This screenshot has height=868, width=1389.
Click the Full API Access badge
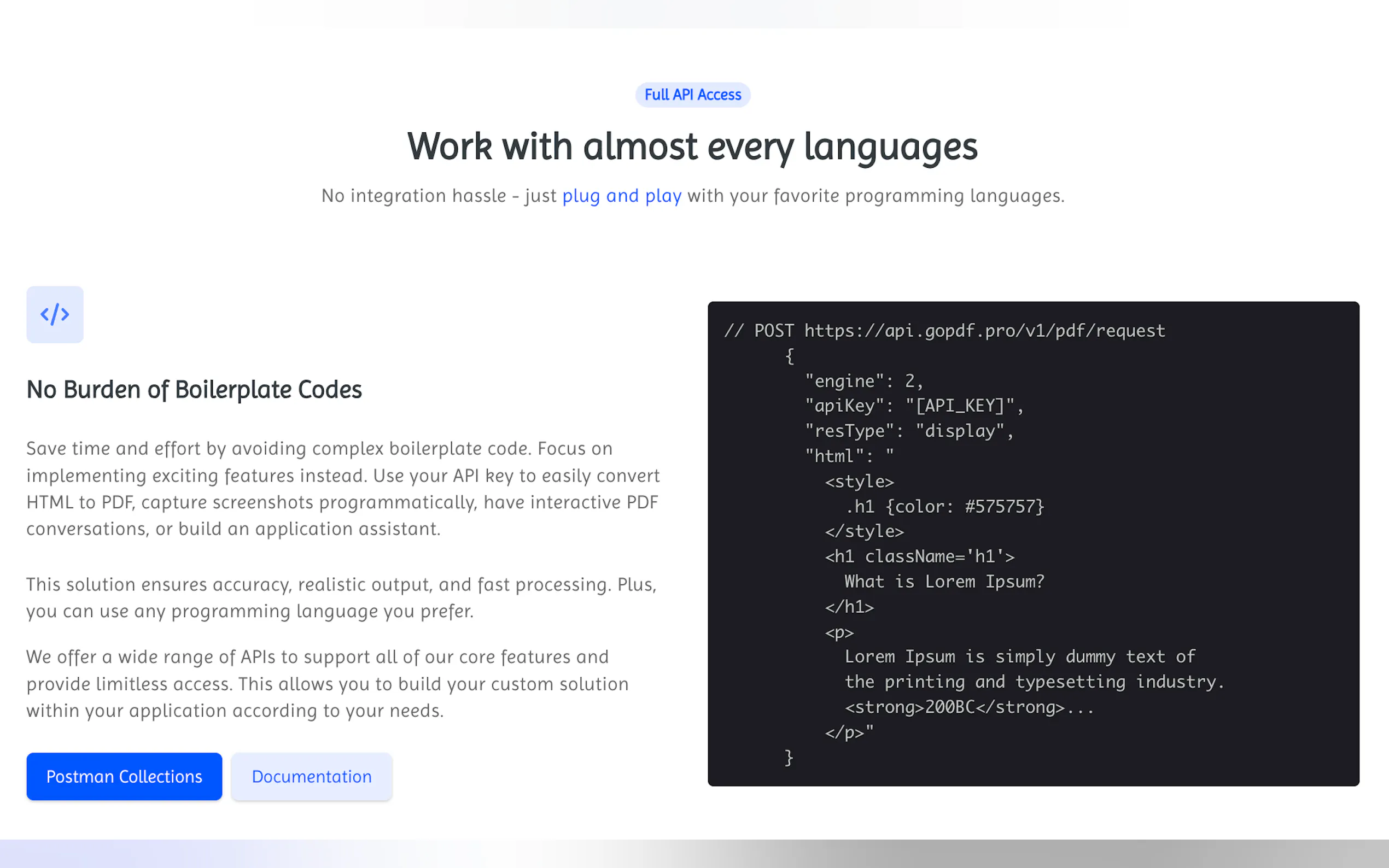(692, 95)
